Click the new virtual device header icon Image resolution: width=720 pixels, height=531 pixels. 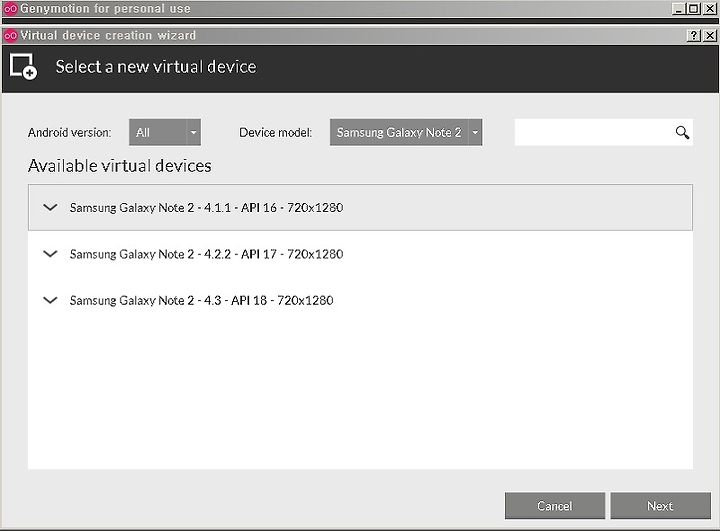23,67
